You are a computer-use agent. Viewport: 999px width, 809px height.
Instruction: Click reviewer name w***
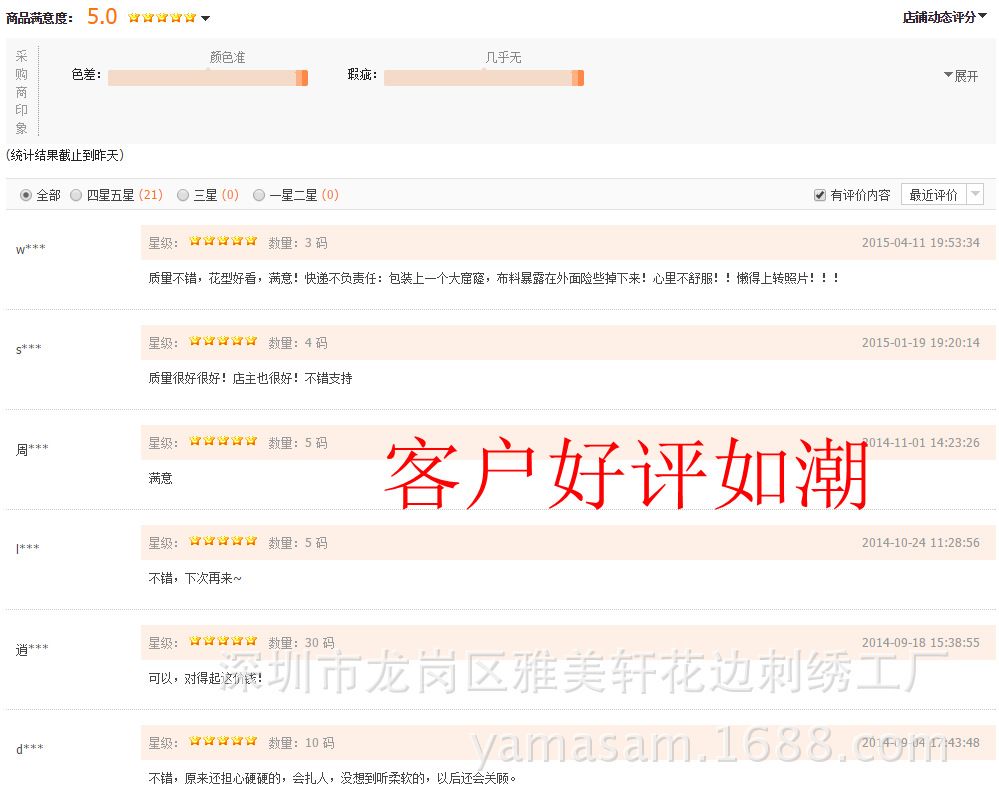click(x=30, y=250)
